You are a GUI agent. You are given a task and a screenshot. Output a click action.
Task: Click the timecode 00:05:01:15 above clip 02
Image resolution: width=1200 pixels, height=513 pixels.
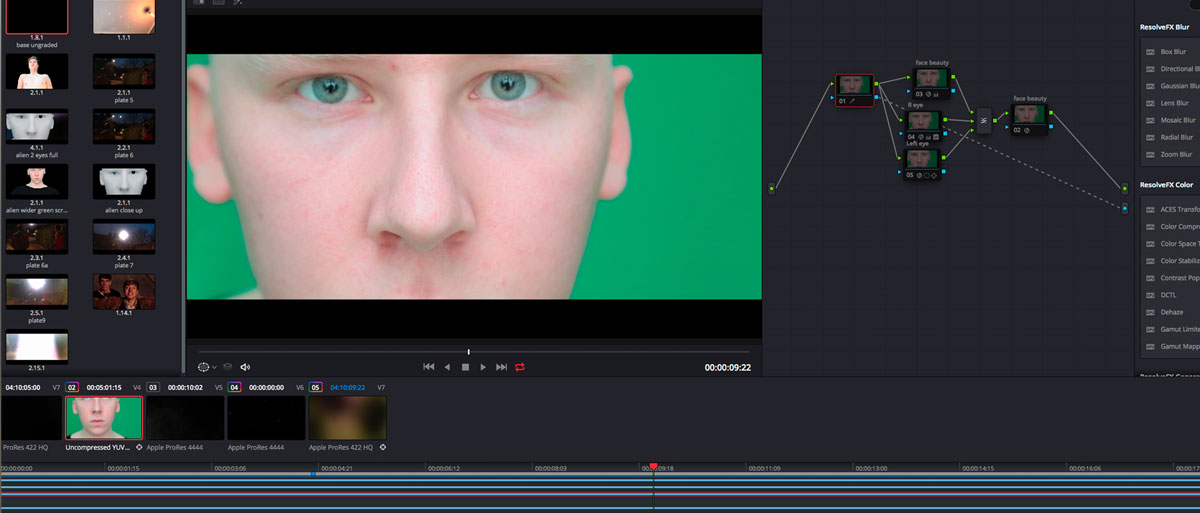click(x=104, y=386)
